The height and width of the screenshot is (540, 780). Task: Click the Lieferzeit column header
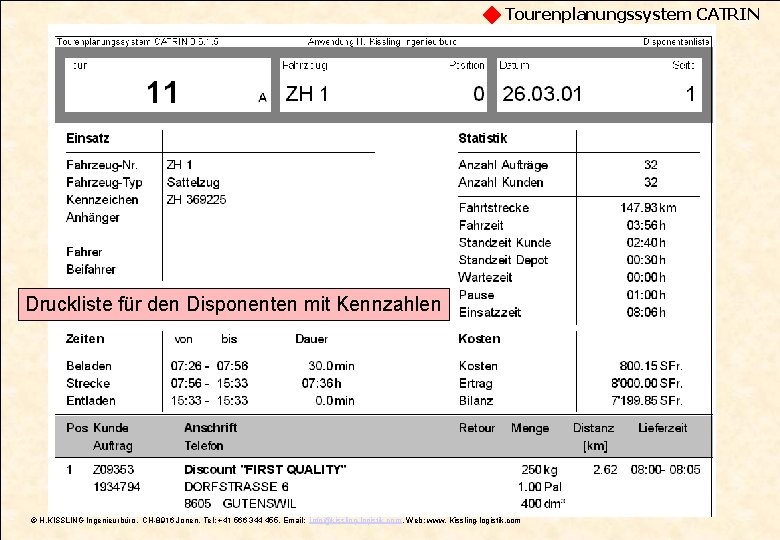663,428
